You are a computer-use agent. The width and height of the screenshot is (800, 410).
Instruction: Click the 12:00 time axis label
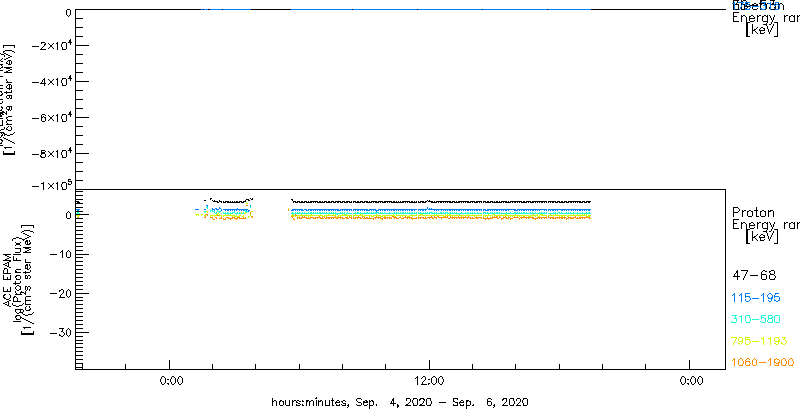(x=430, y=381)
